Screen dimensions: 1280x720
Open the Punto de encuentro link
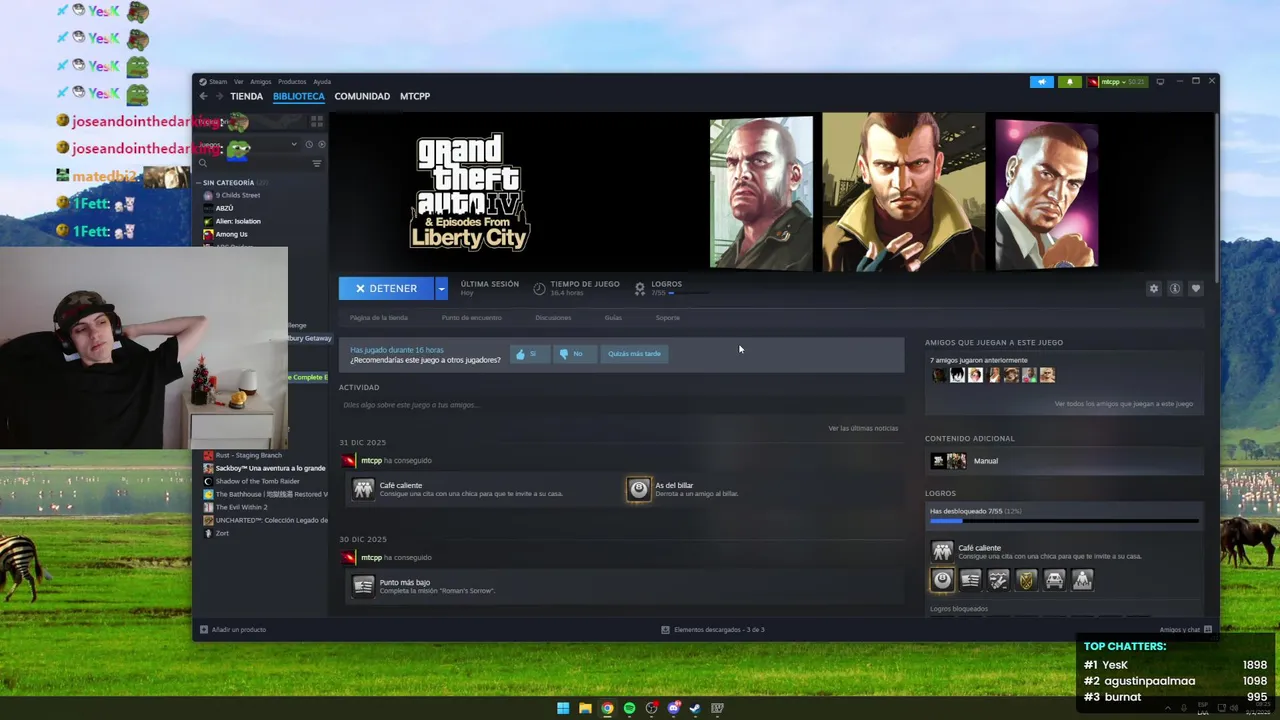pyautogui.click(x=472, y=318)
